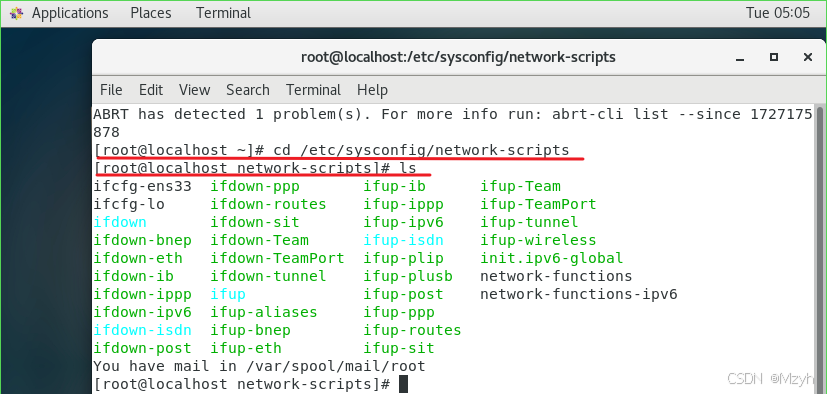The width and height of the screenshot is (827, 394).
Task: Click the ifdown-ippp entry
Action: (142, 294)
